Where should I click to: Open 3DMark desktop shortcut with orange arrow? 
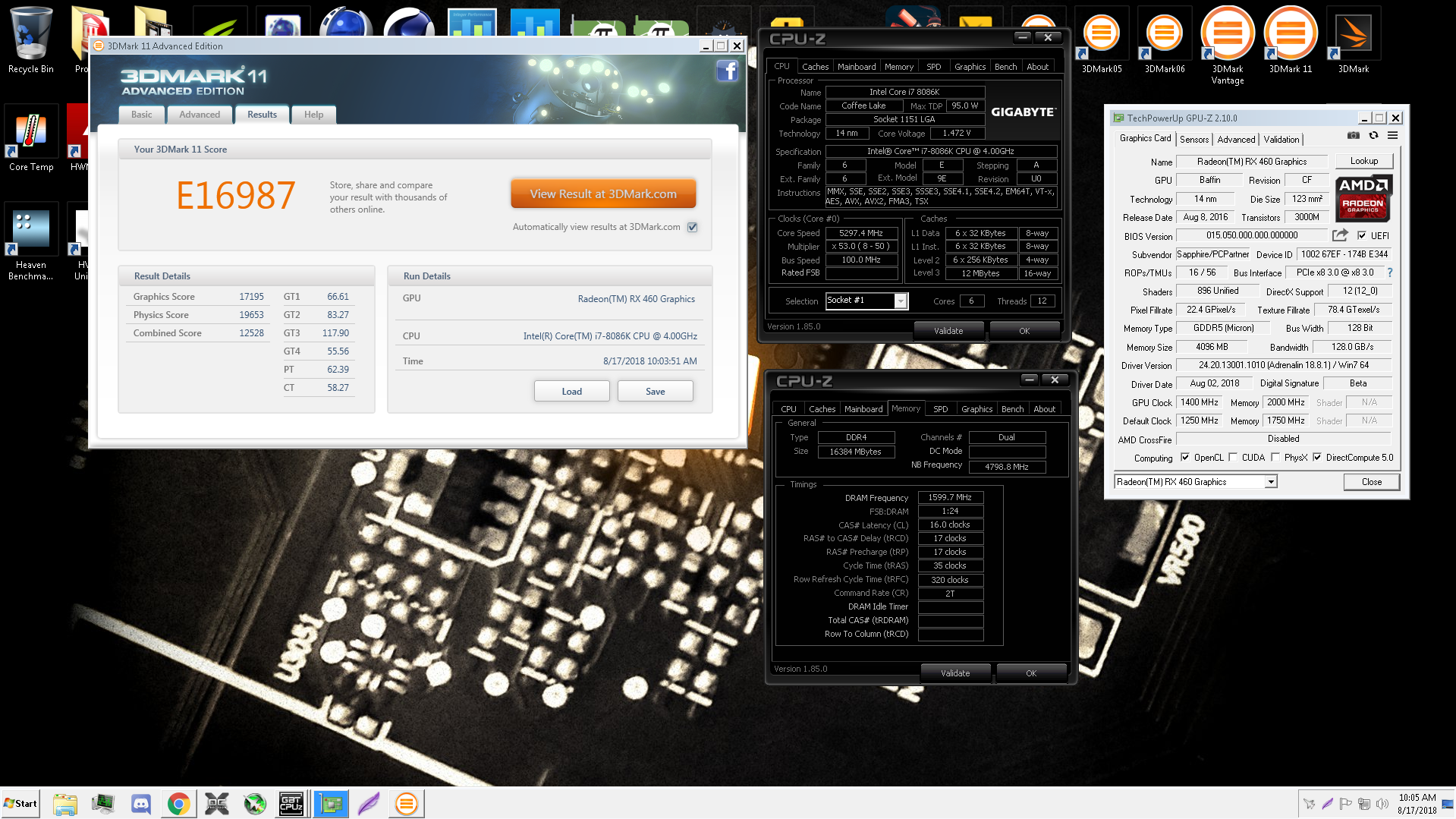1353,41
